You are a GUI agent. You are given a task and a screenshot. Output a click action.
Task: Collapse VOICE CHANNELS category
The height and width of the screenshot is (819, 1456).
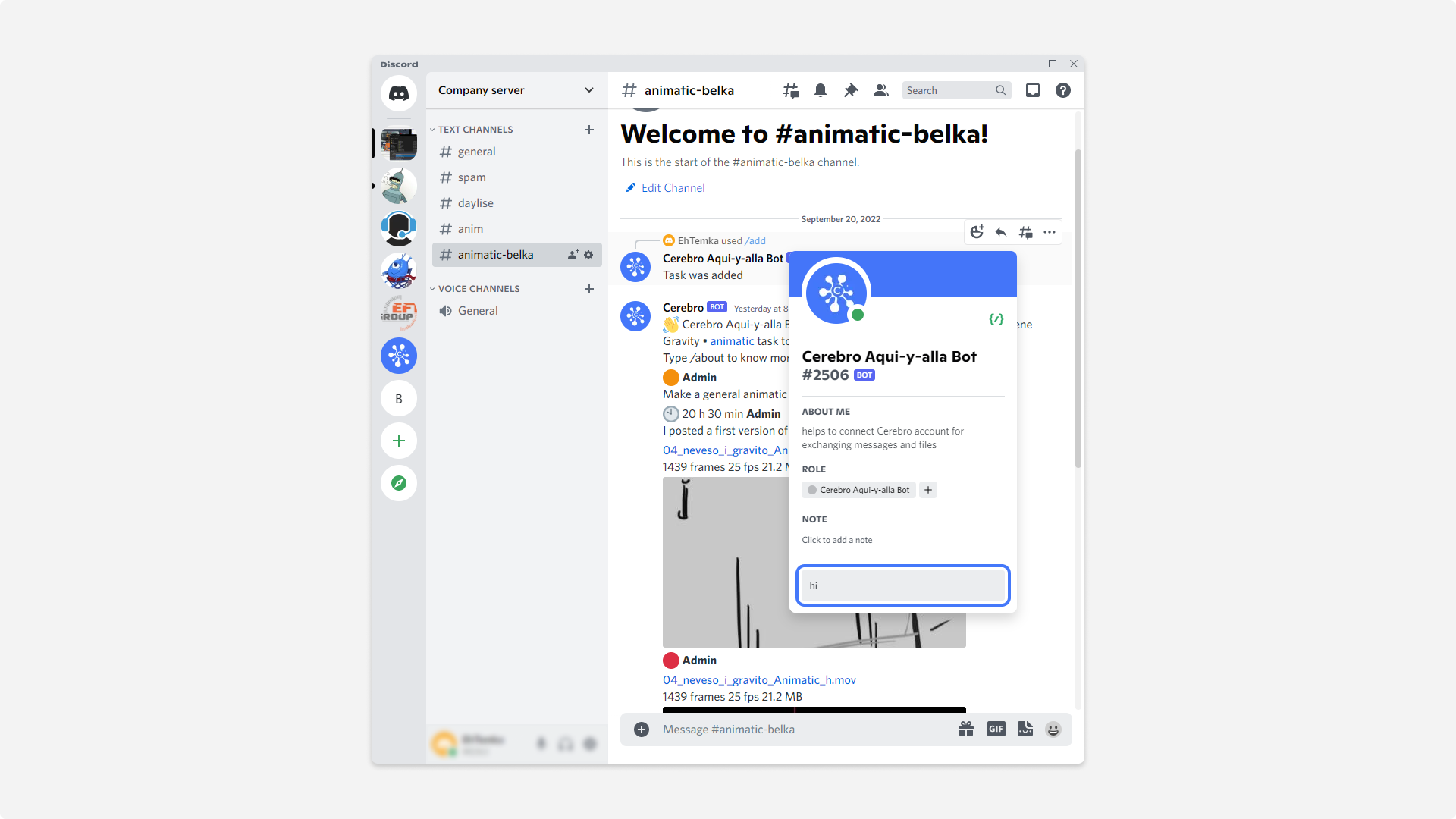coord(479,289)
